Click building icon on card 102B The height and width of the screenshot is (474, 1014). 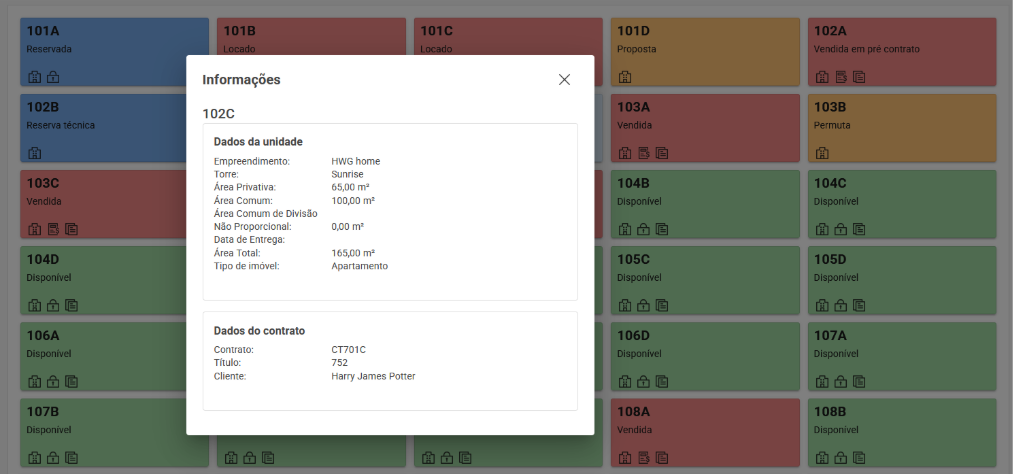click(x=35, y=153)
